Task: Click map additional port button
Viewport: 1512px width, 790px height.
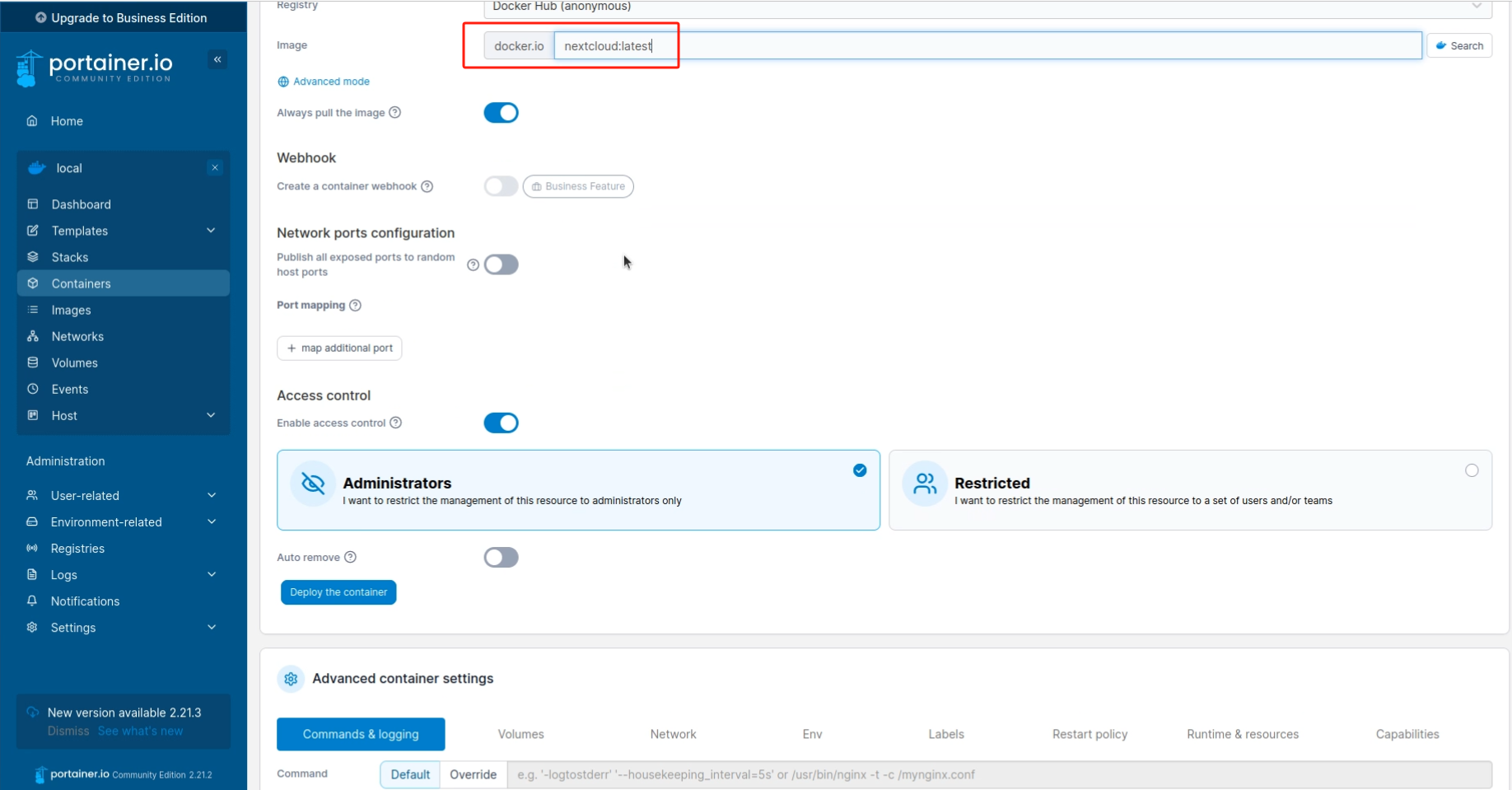Action: pos(339,348)
